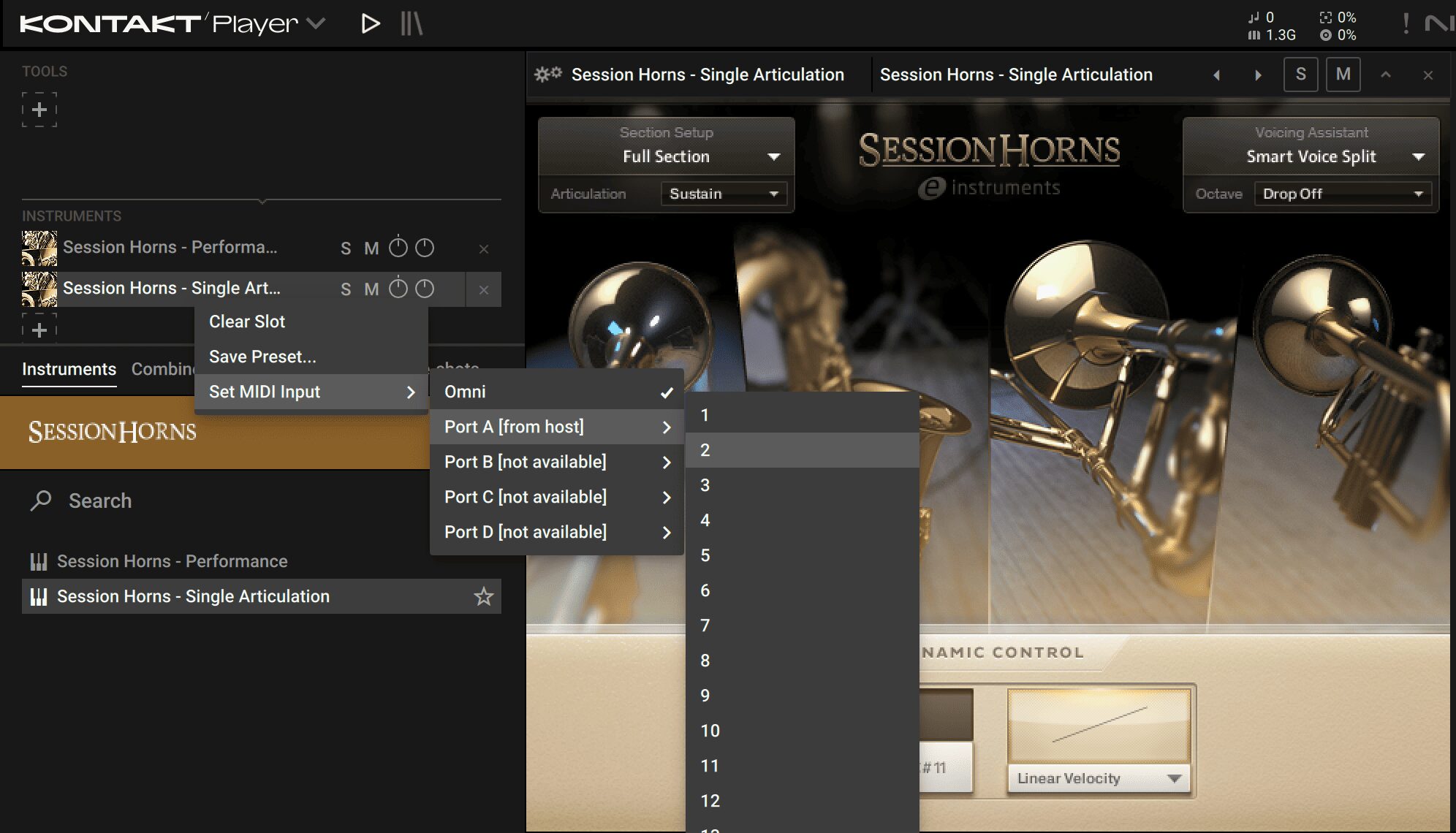Toggle Solo button in instrument header
Image resolution: width=1456 pixels, height=833 pixels.
[1301, 74]
